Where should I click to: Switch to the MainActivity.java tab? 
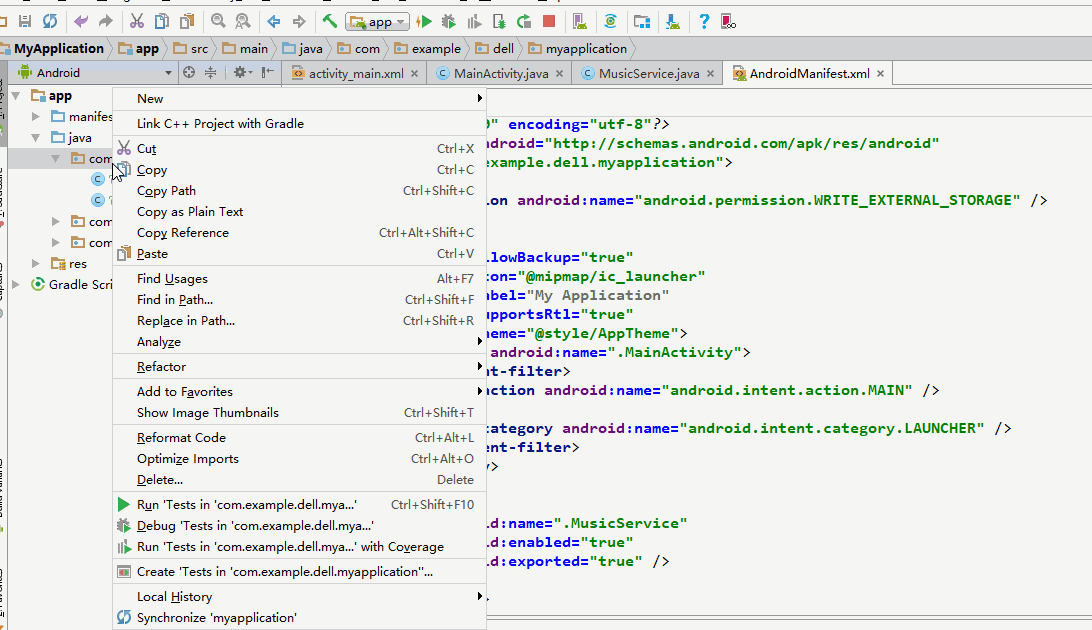tap(500, 73)
